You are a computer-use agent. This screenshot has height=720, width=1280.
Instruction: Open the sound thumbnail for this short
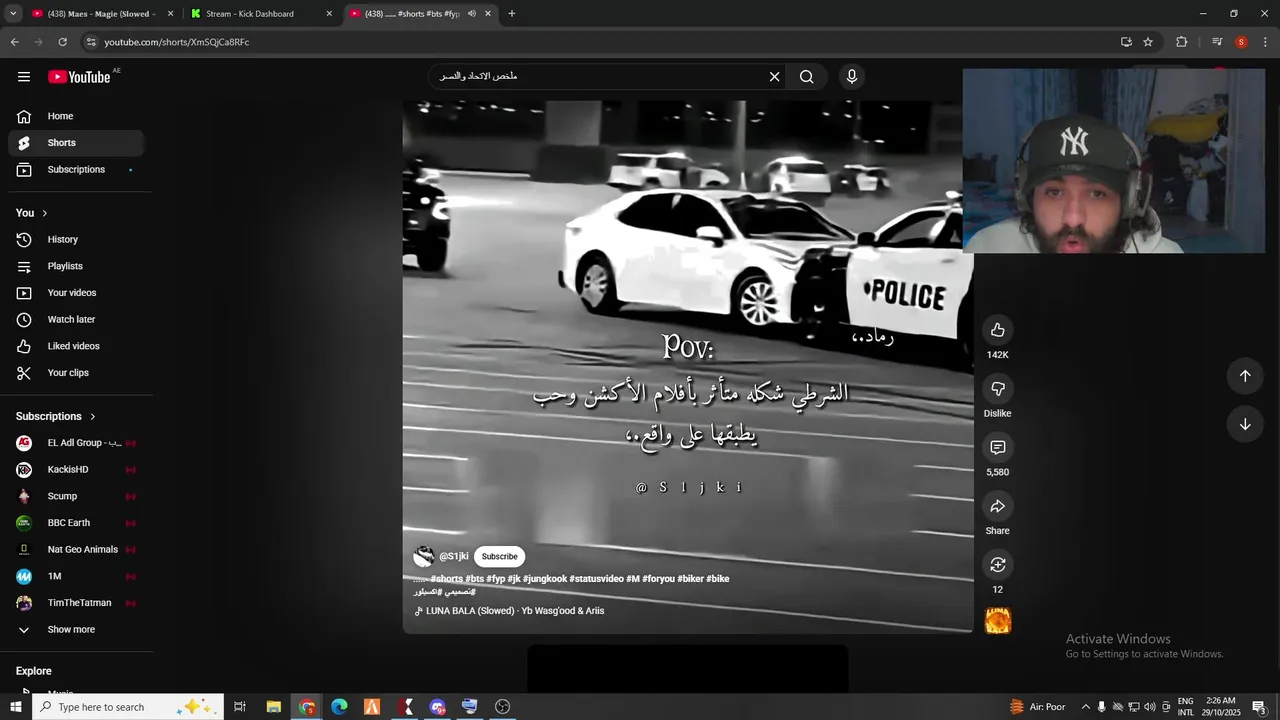pyautogui.click(x=997, y=621)
